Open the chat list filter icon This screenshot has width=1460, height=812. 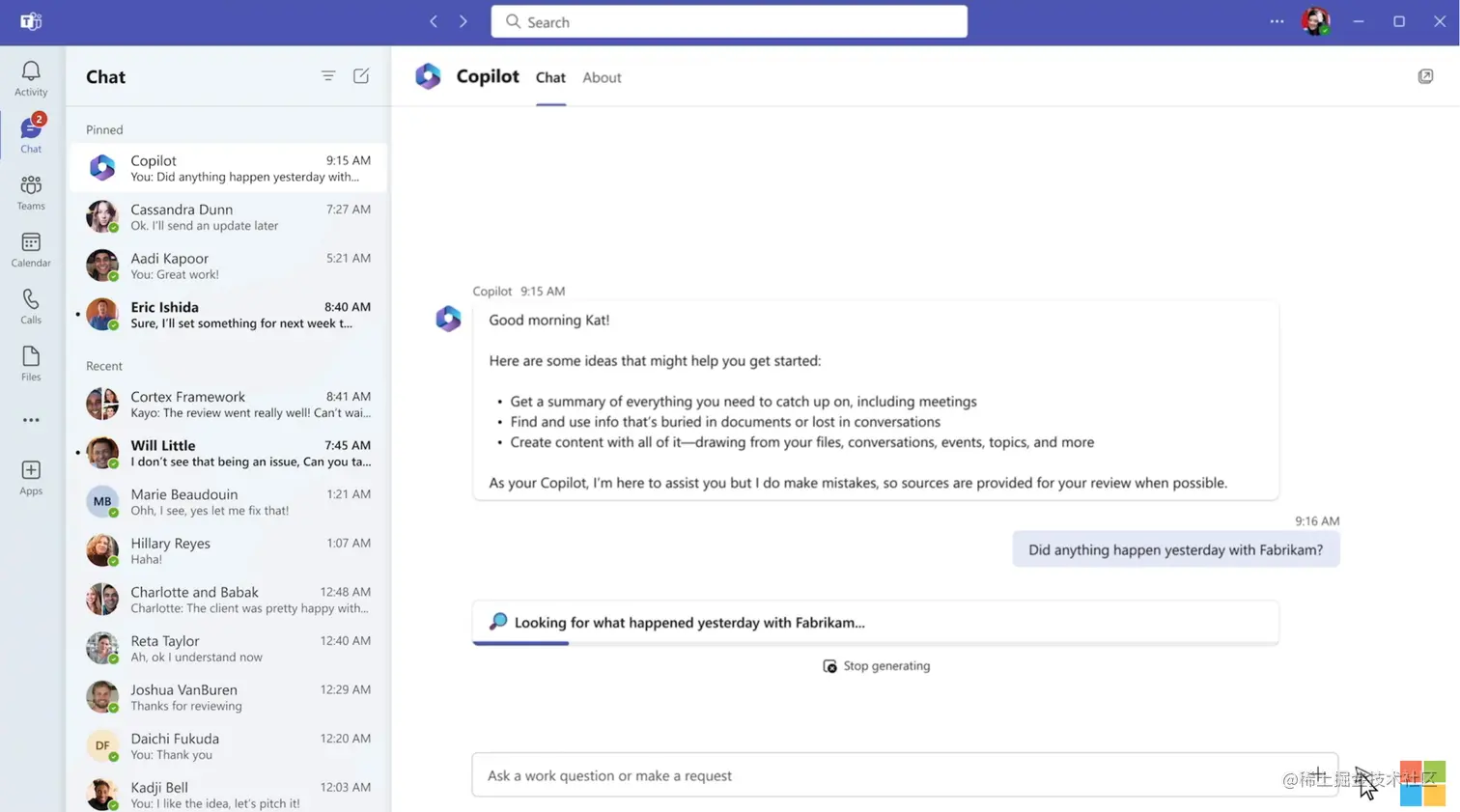point(328,76)
